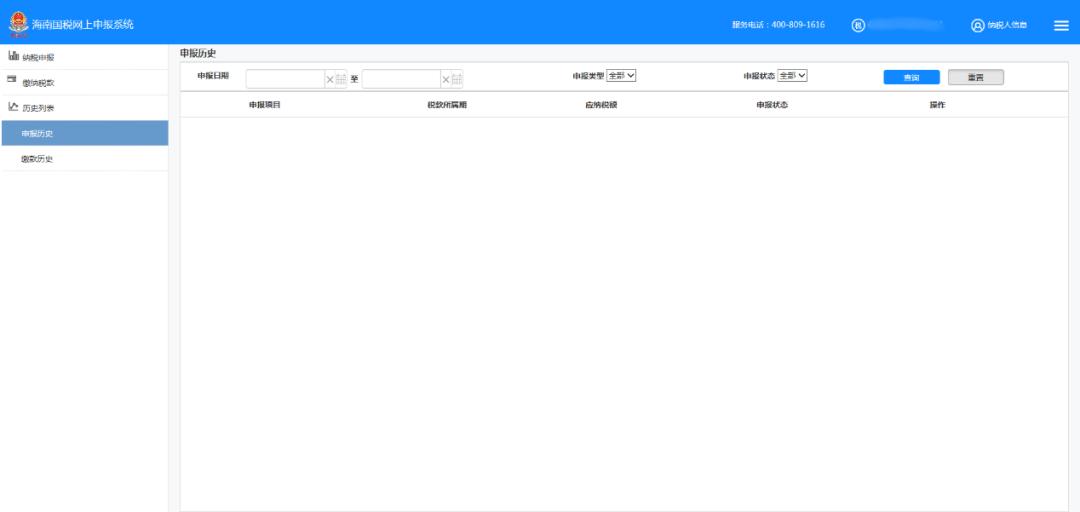The height and width of the screenshot is (512, 1080).
Task: Open calendar picker for start date
Action: [x=341, y=79]
